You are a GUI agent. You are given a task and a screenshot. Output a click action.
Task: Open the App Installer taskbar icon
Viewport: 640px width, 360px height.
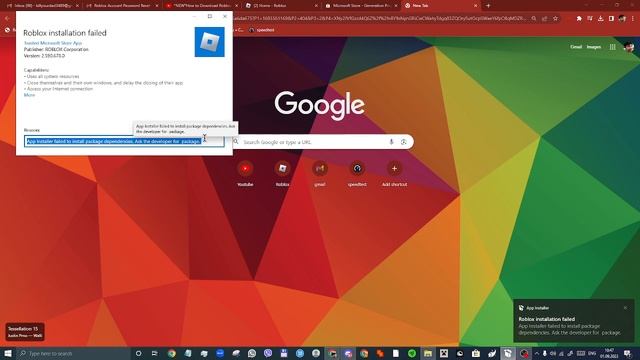(x=508, y=353)
